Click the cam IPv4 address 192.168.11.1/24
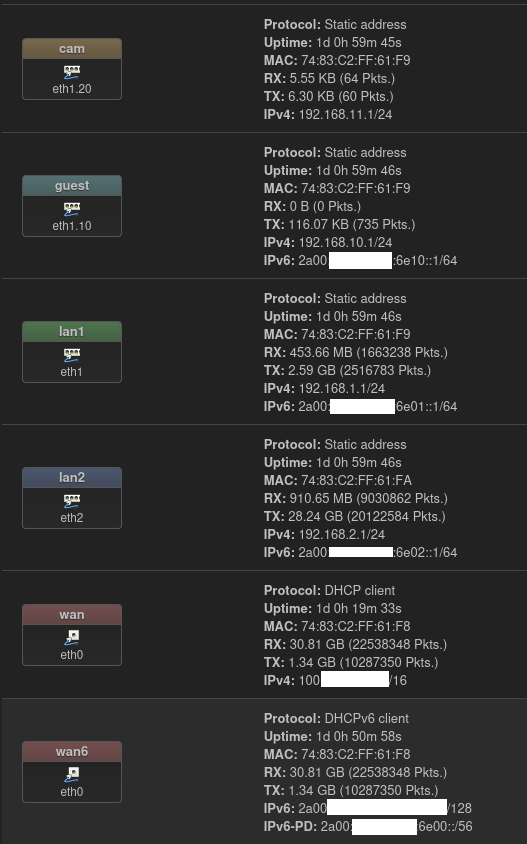The height and width of the screenshot is (844, 527). pos(345,114)
